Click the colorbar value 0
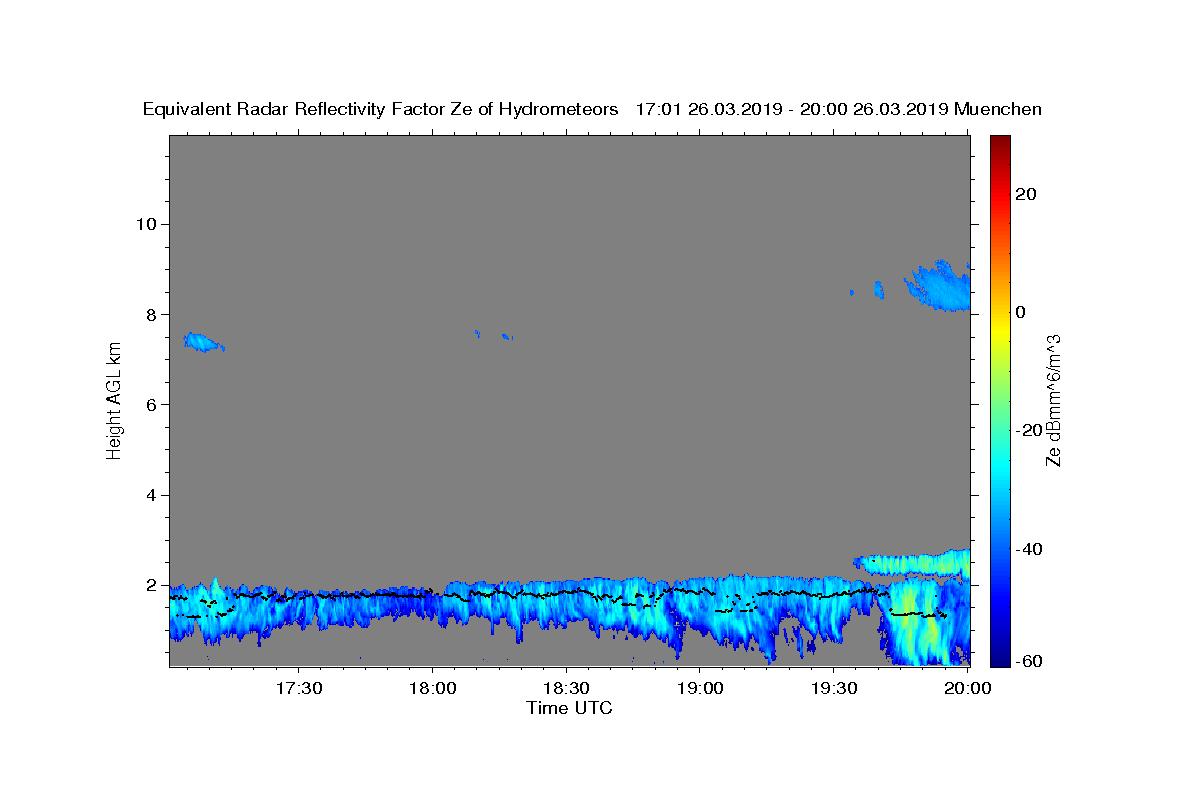Image resolution: width=1200 pixels, height=800 pixels. [1022, 312]
